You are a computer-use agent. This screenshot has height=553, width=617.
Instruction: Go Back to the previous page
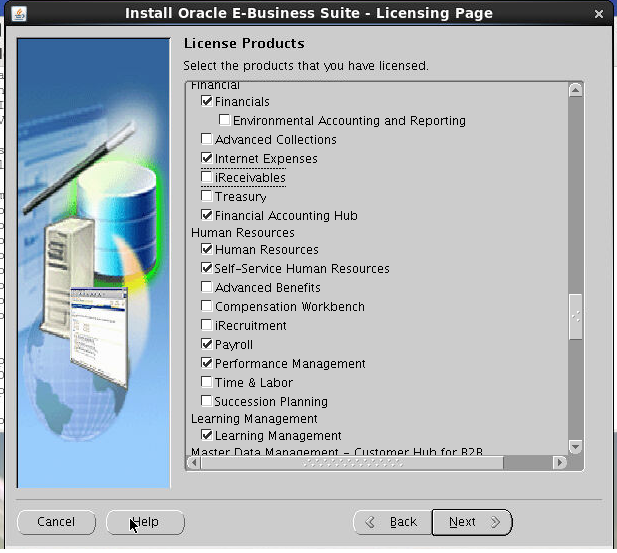[x=393, y=522]
